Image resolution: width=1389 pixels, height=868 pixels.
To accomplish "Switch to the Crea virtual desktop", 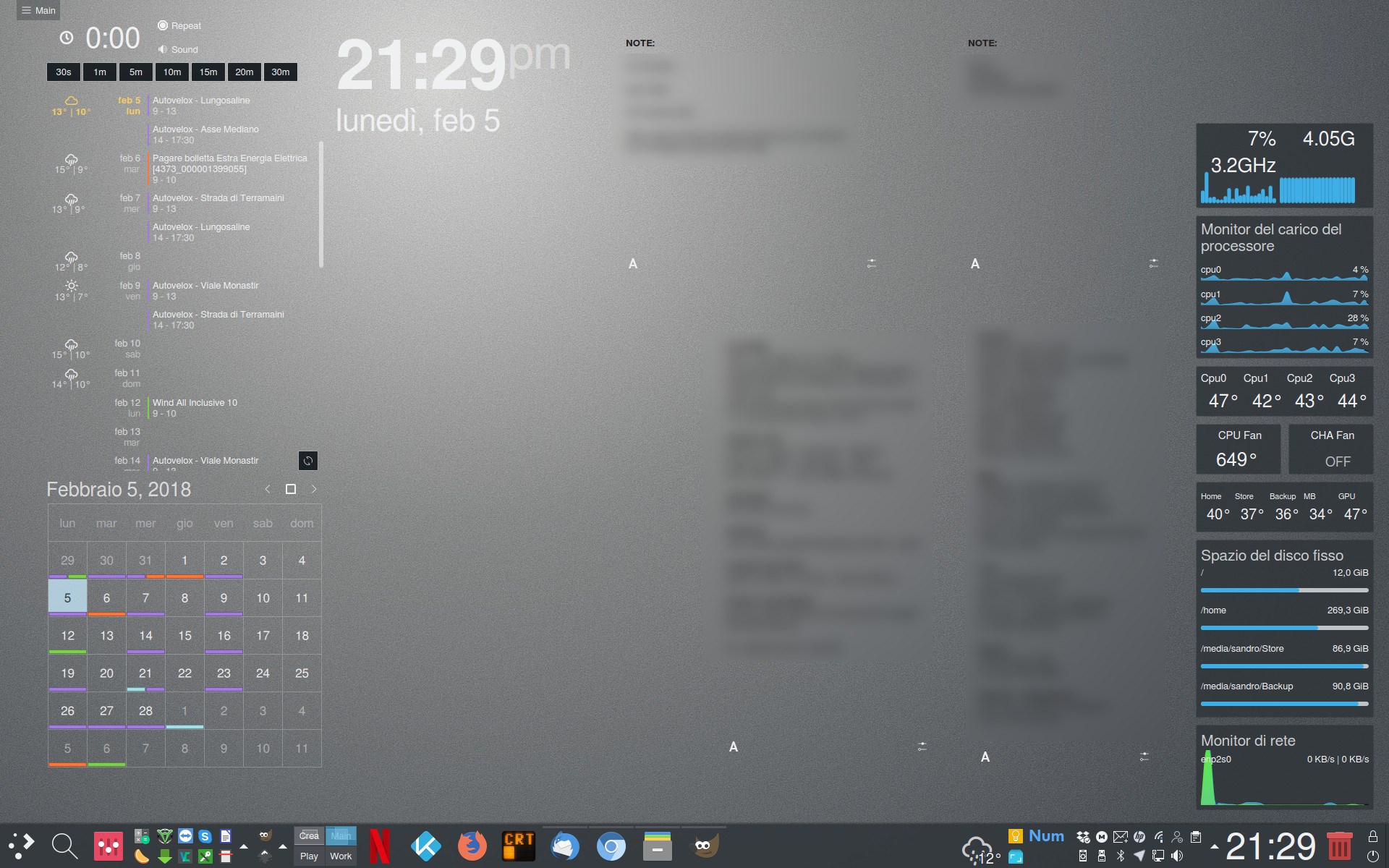I will [x=309, y=835].
